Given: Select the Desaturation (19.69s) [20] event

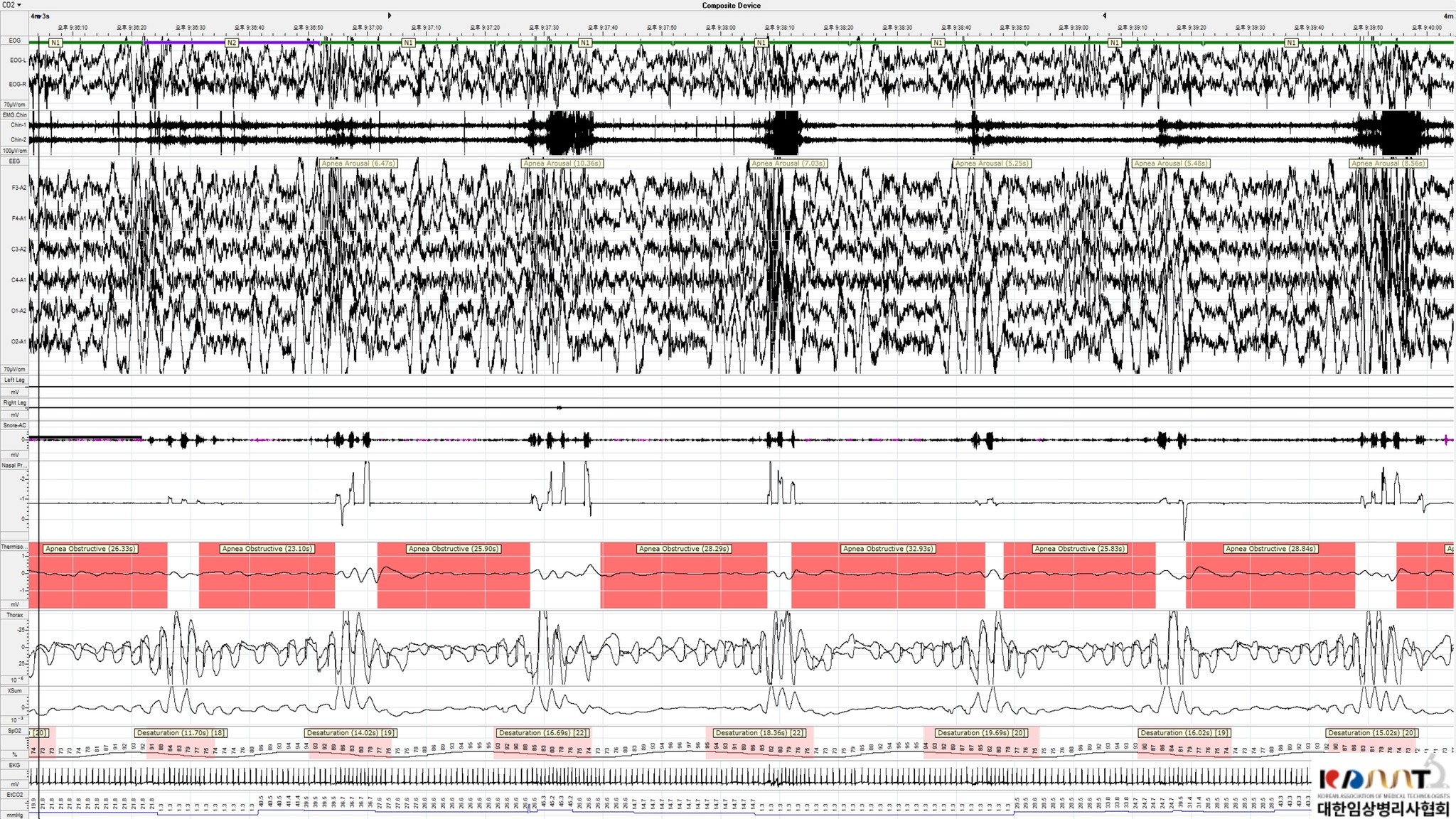Looking at the screenshot, I should [980, 733].
